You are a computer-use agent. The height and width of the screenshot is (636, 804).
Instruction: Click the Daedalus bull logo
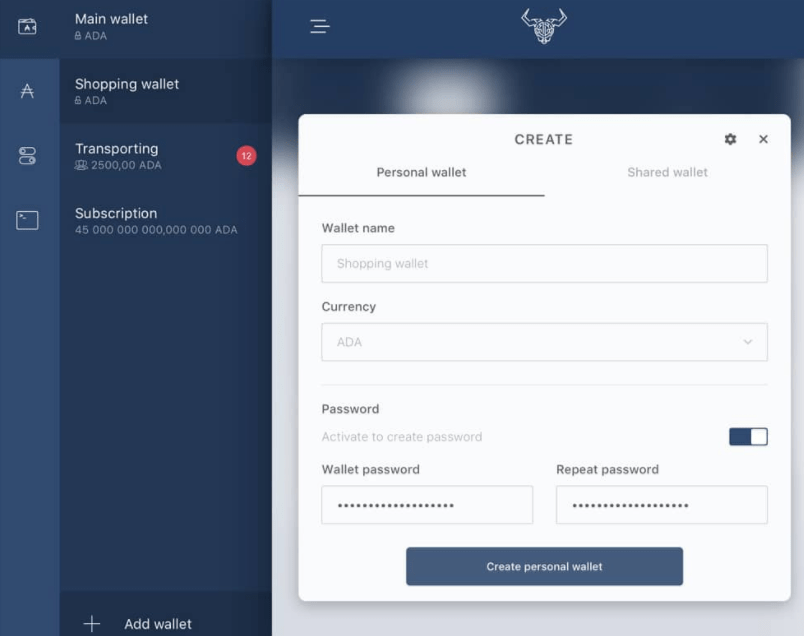(544, 26)
